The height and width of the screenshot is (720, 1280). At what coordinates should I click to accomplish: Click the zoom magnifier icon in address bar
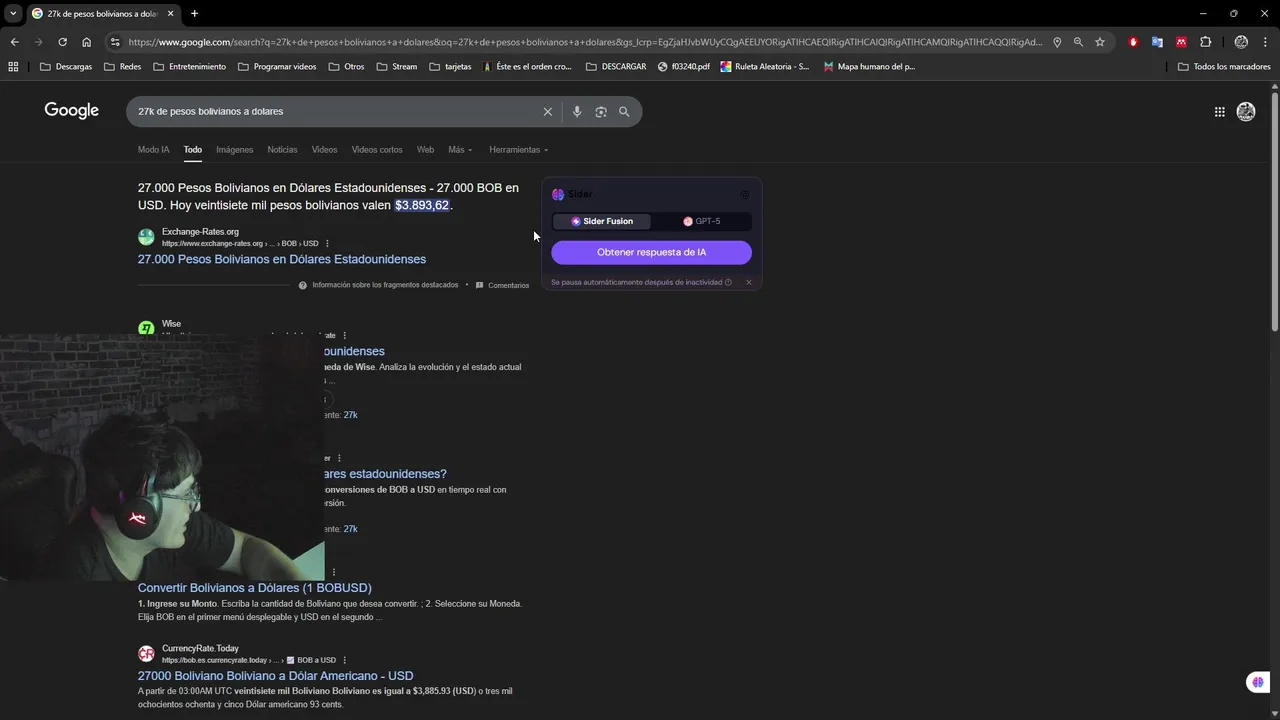pyautogui.click(x=1078, y=42)
